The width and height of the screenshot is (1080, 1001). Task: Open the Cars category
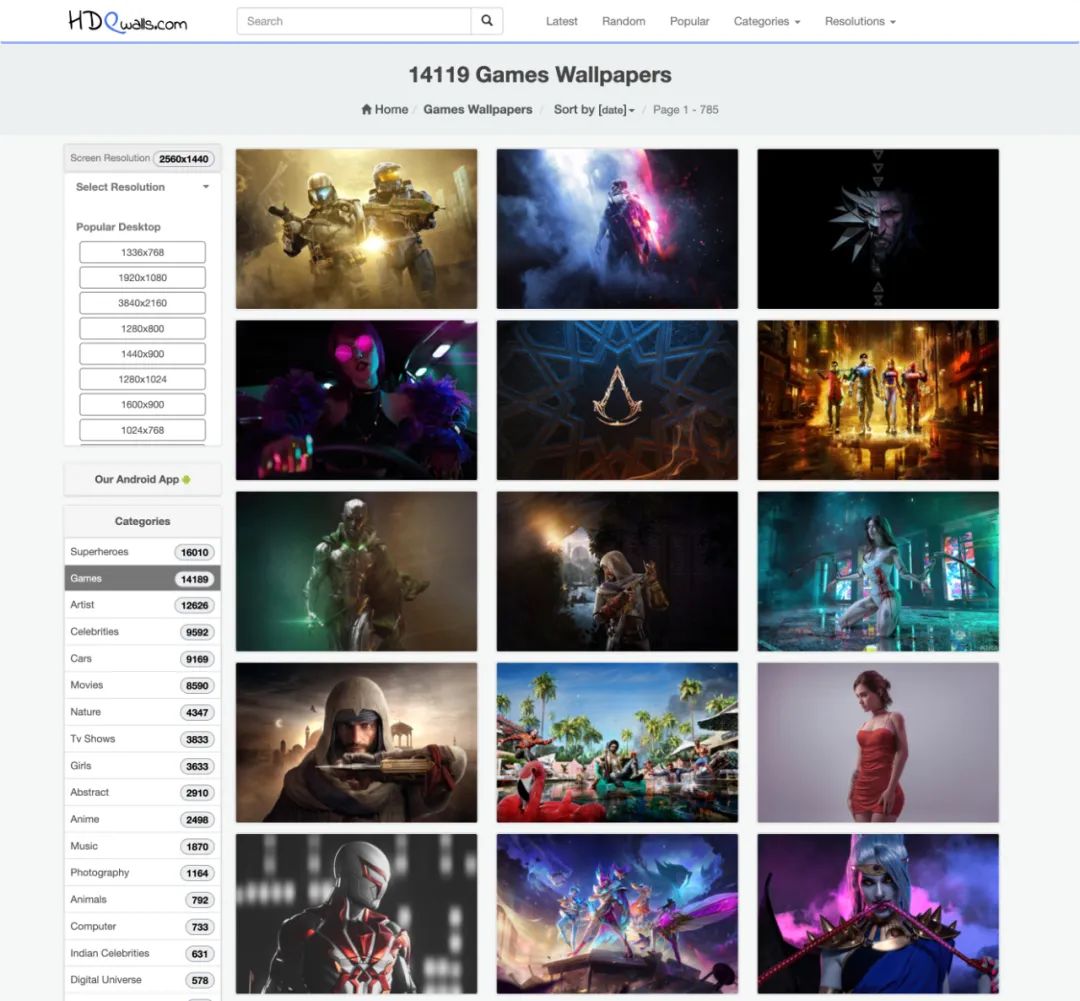pos(143,659)
